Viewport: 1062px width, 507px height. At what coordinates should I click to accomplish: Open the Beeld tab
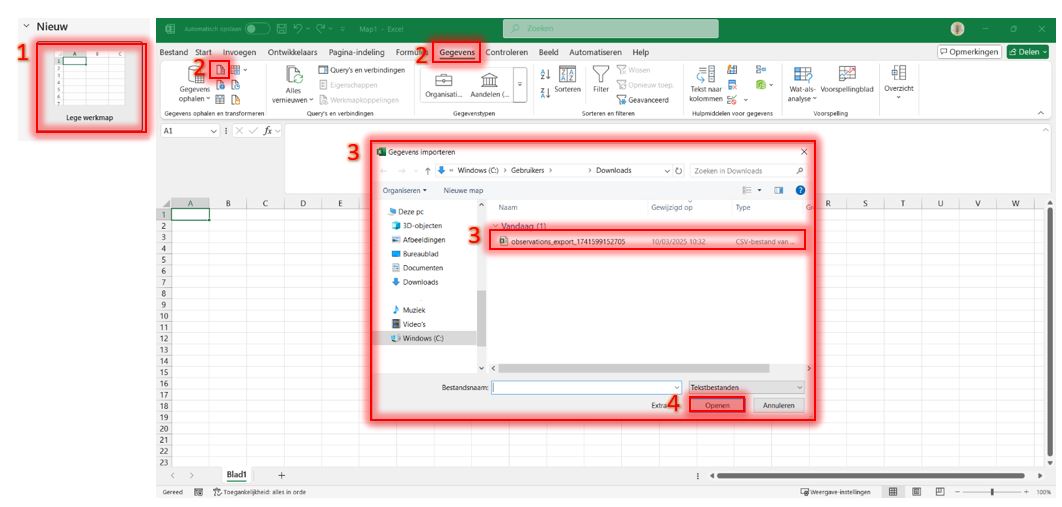pyautogui.click(x=549, y=52)
